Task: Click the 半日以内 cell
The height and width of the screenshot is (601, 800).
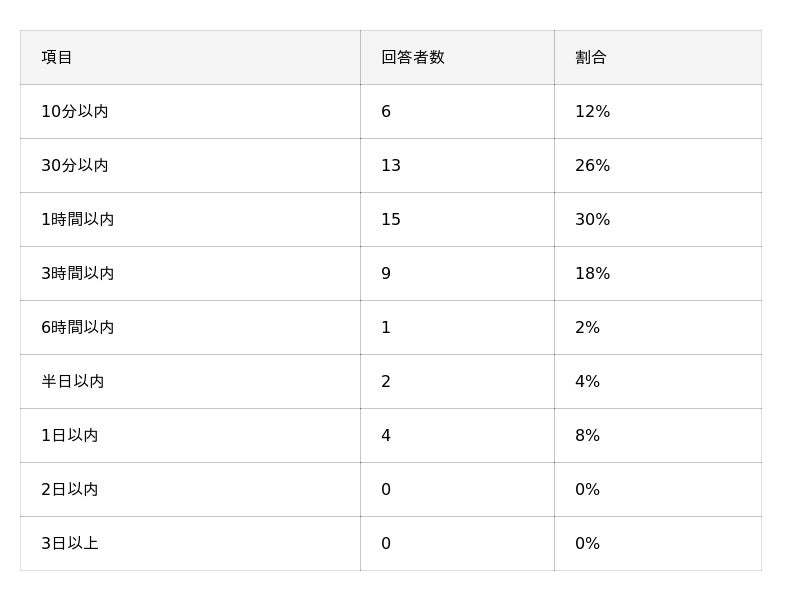Action: coord(73,382)
